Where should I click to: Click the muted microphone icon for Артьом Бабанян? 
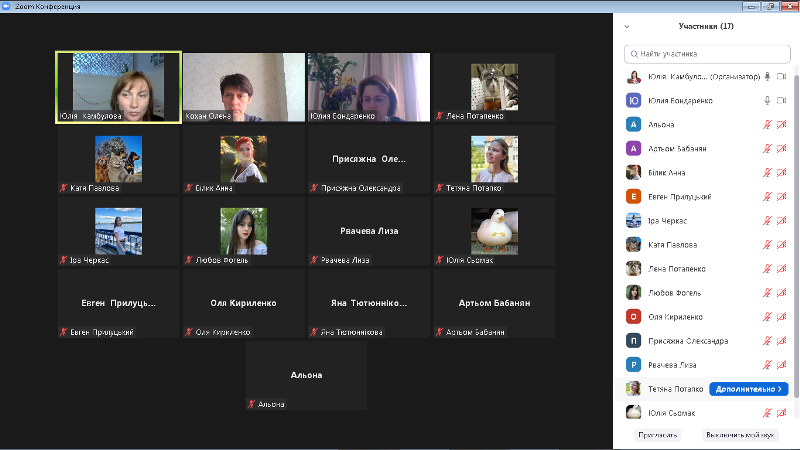coord(767,148)
